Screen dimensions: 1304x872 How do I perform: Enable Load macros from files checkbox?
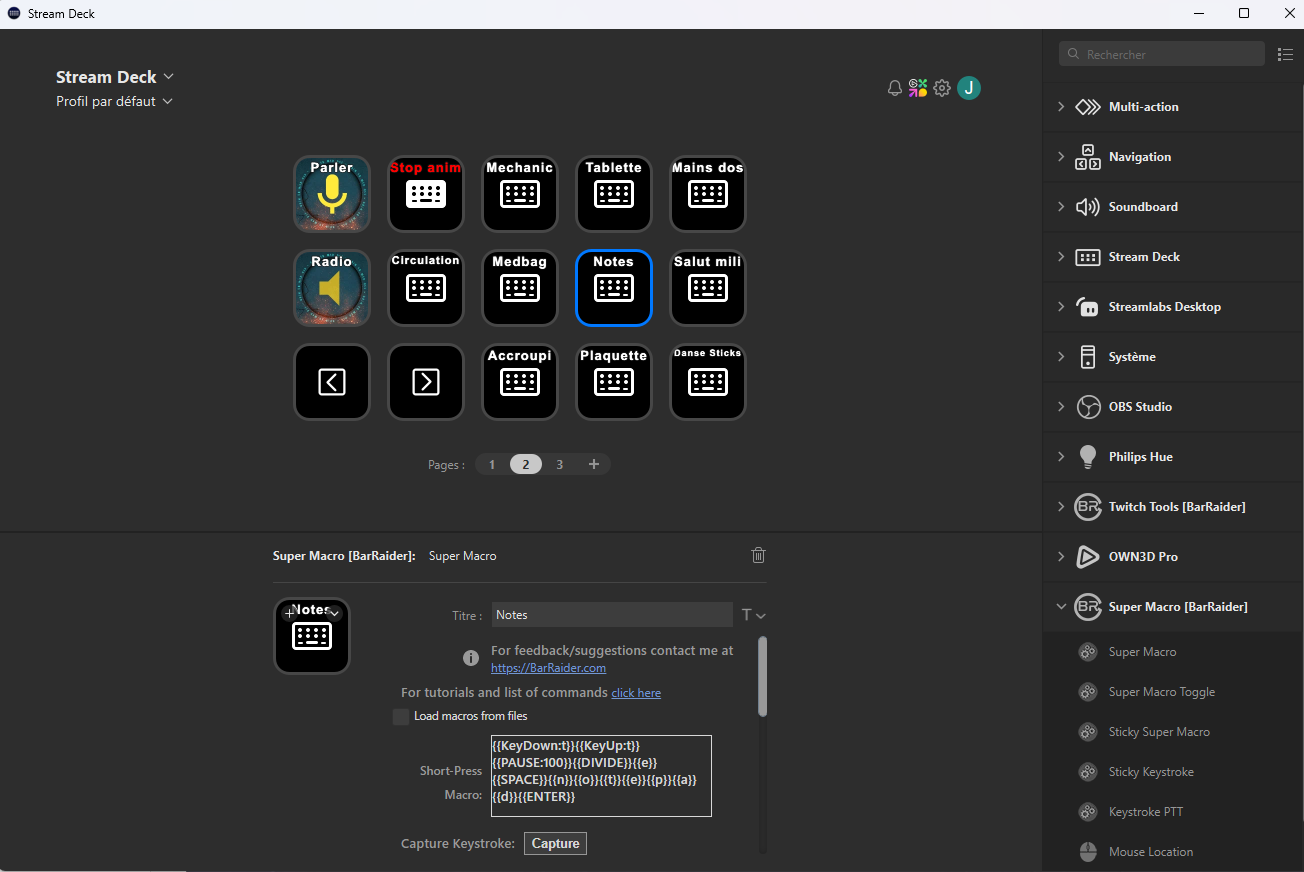click(x=401, y=716)
